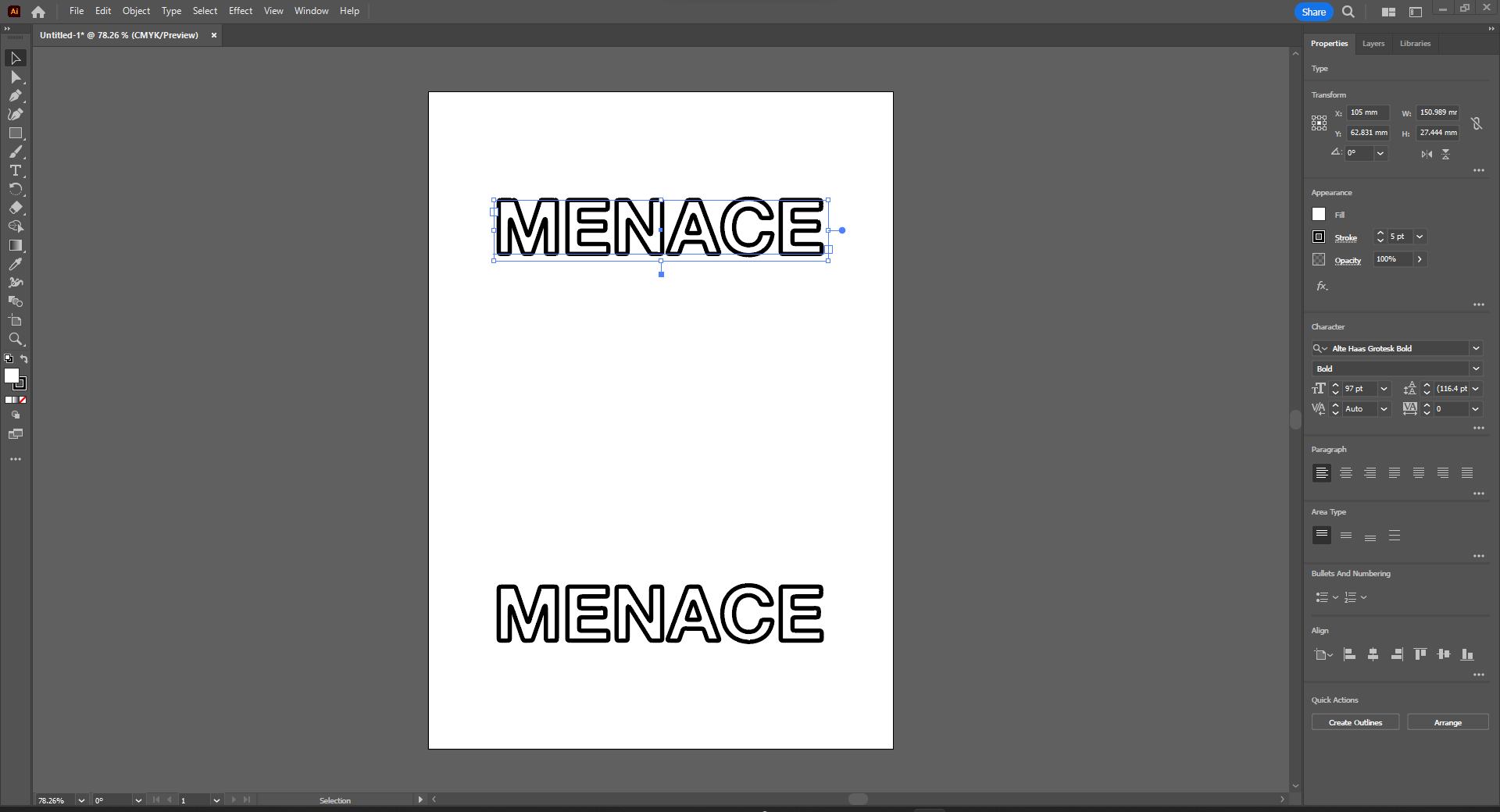Viewport: 1500px width, 812px height.
Task: Click the Arrange quick action
Action: pyautogui.click(x=1447, y=722)
